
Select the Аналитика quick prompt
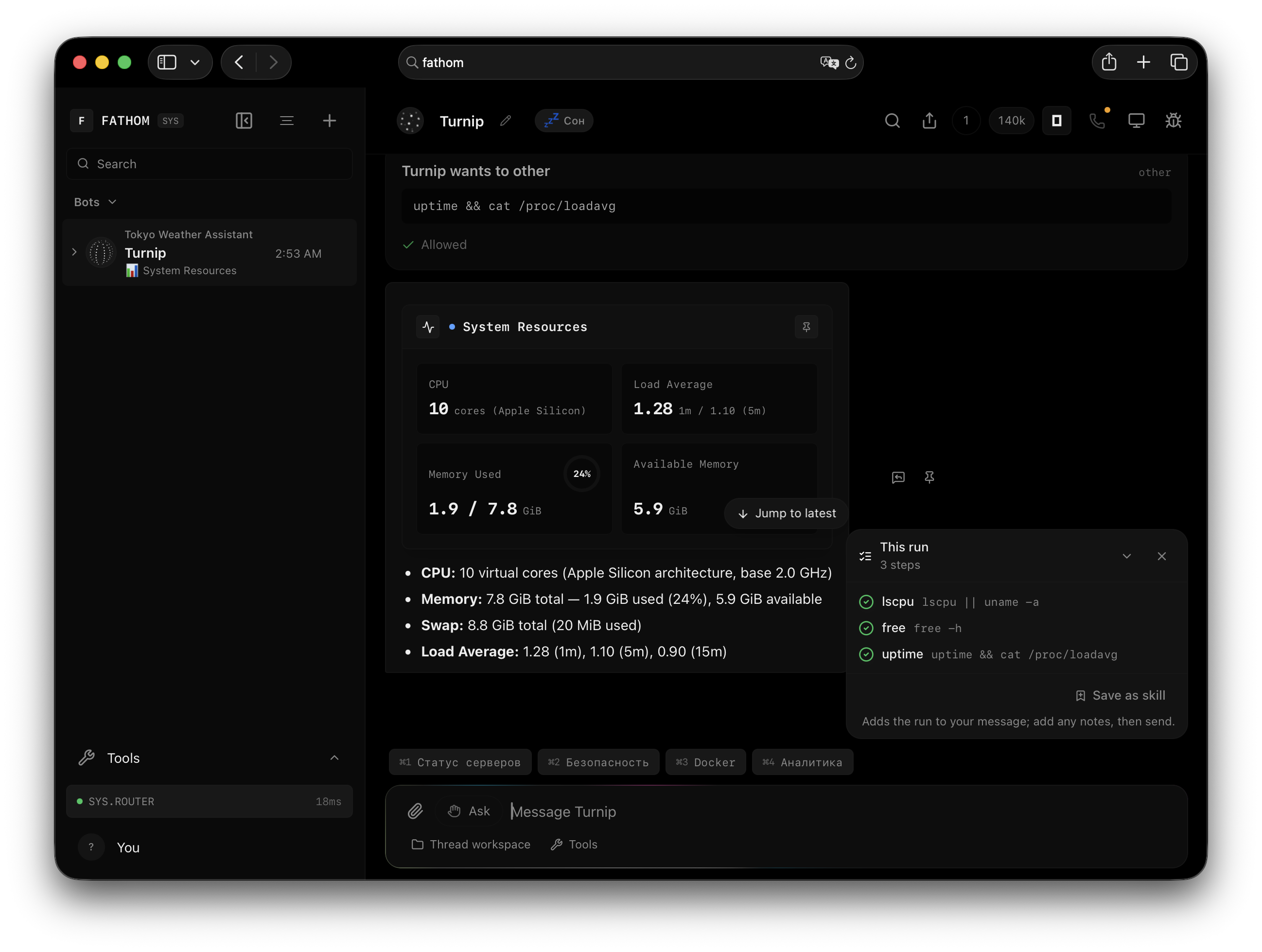(803, 762)
